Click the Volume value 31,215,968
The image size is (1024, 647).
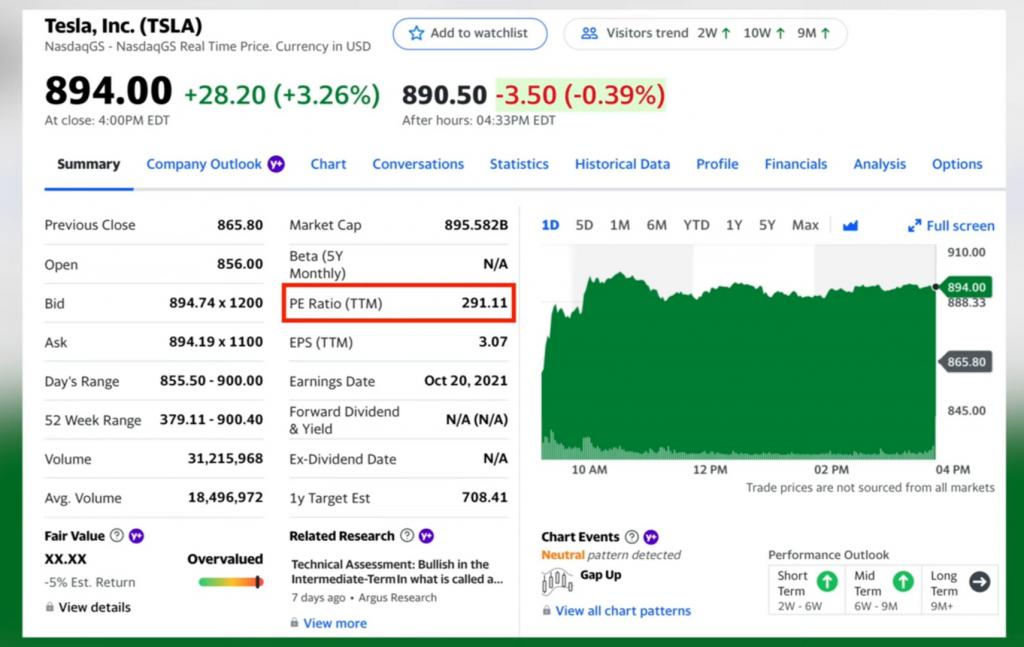[225, 459]
